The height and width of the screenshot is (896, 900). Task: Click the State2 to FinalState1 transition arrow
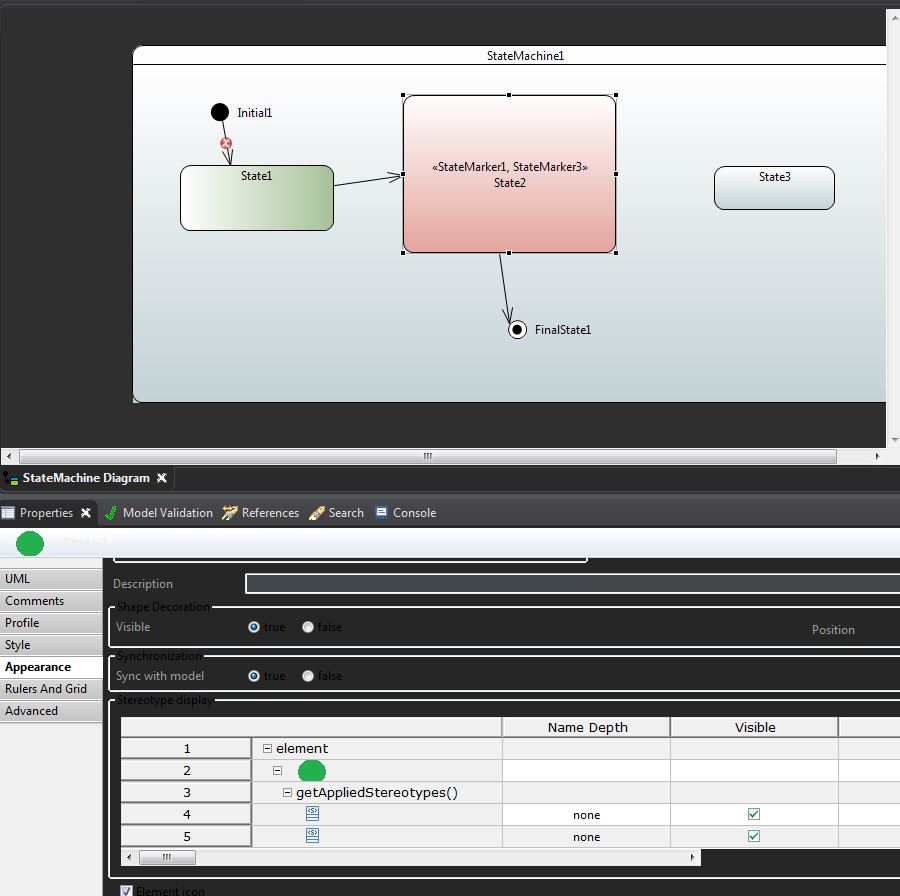click(x=505, y=287)
